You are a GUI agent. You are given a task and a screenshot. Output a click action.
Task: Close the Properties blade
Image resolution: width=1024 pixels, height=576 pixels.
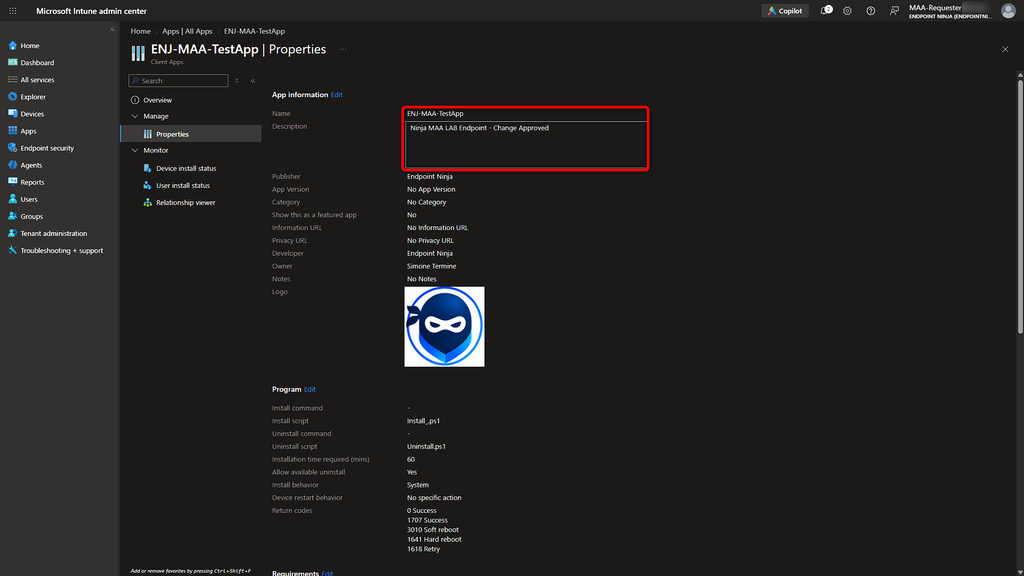click(1005, 49)
